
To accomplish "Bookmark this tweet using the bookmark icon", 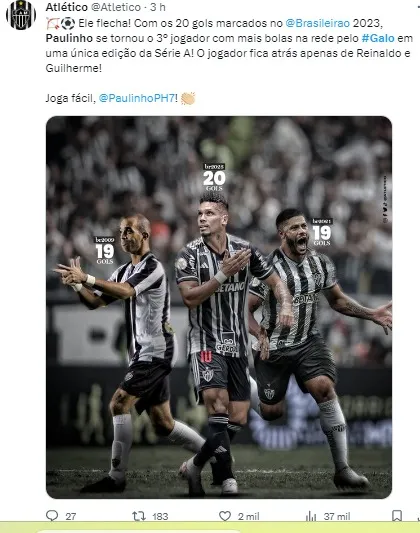I will 397,516.
